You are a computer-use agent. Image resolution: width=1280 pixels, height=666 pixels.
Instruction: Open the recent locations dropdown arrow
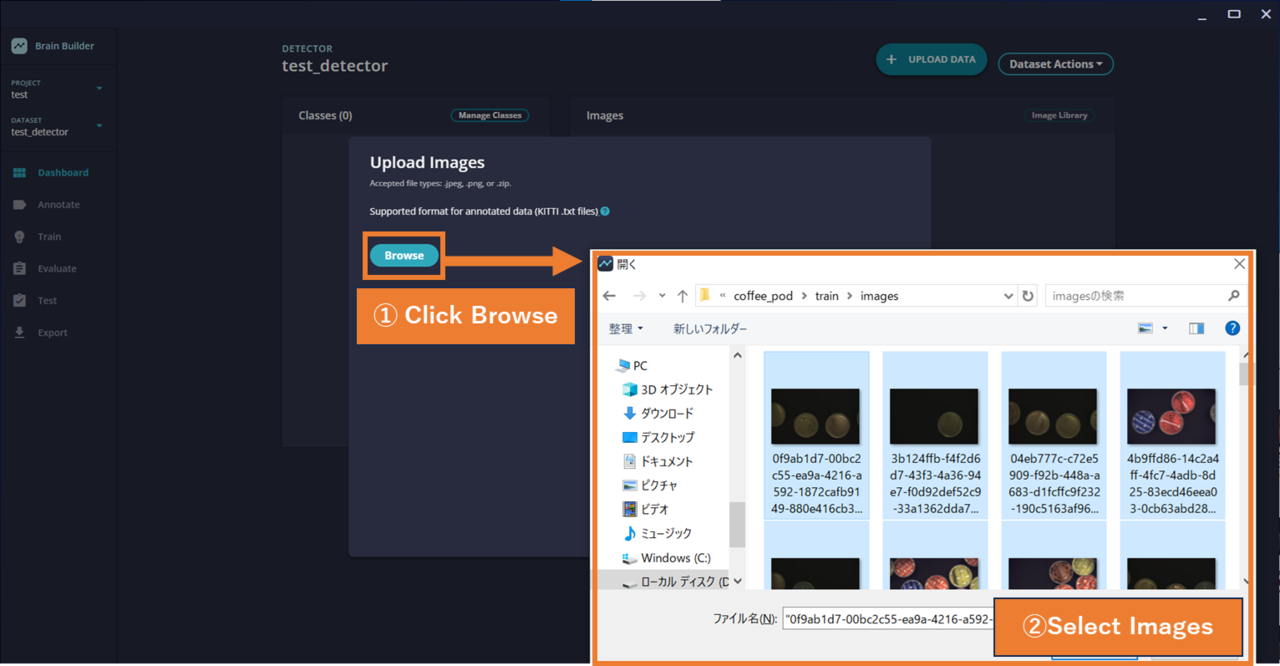[662, 296]
